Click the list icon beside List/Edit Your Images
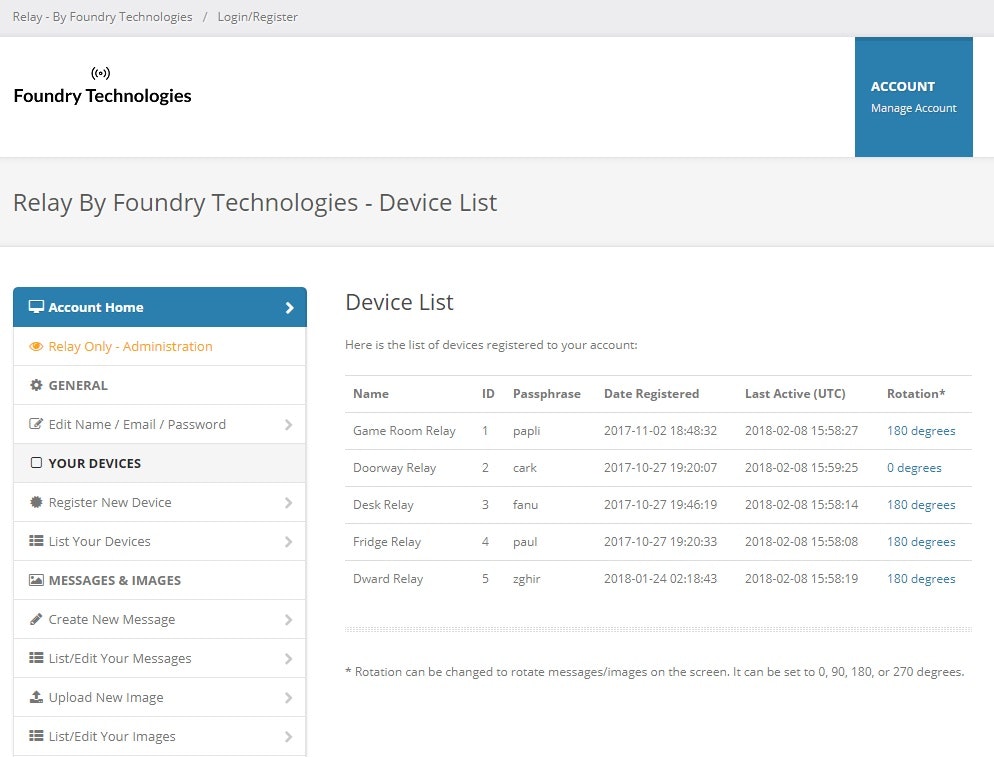Screen dimensions: 994x757 [36, 736]
